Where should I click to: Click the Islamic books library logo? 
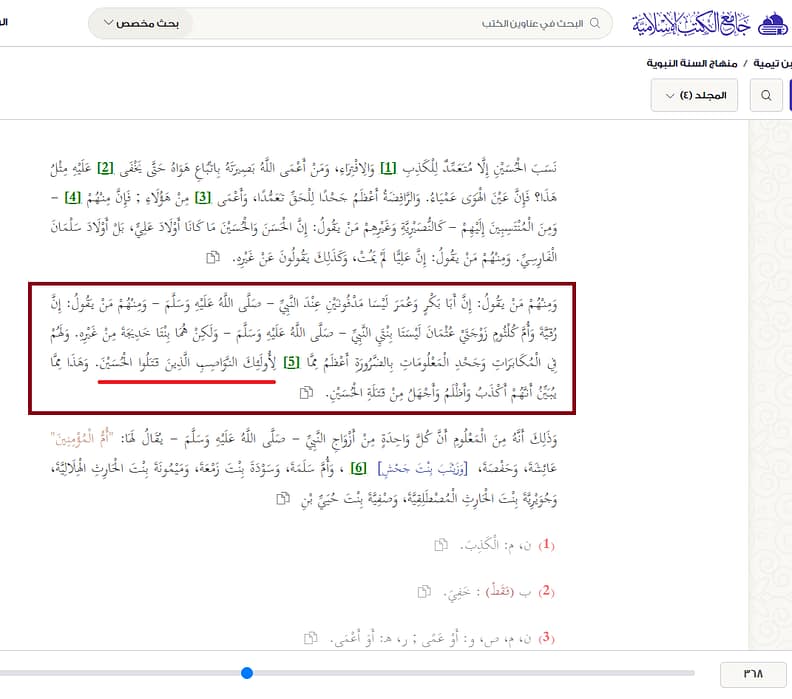coord(709,23)
